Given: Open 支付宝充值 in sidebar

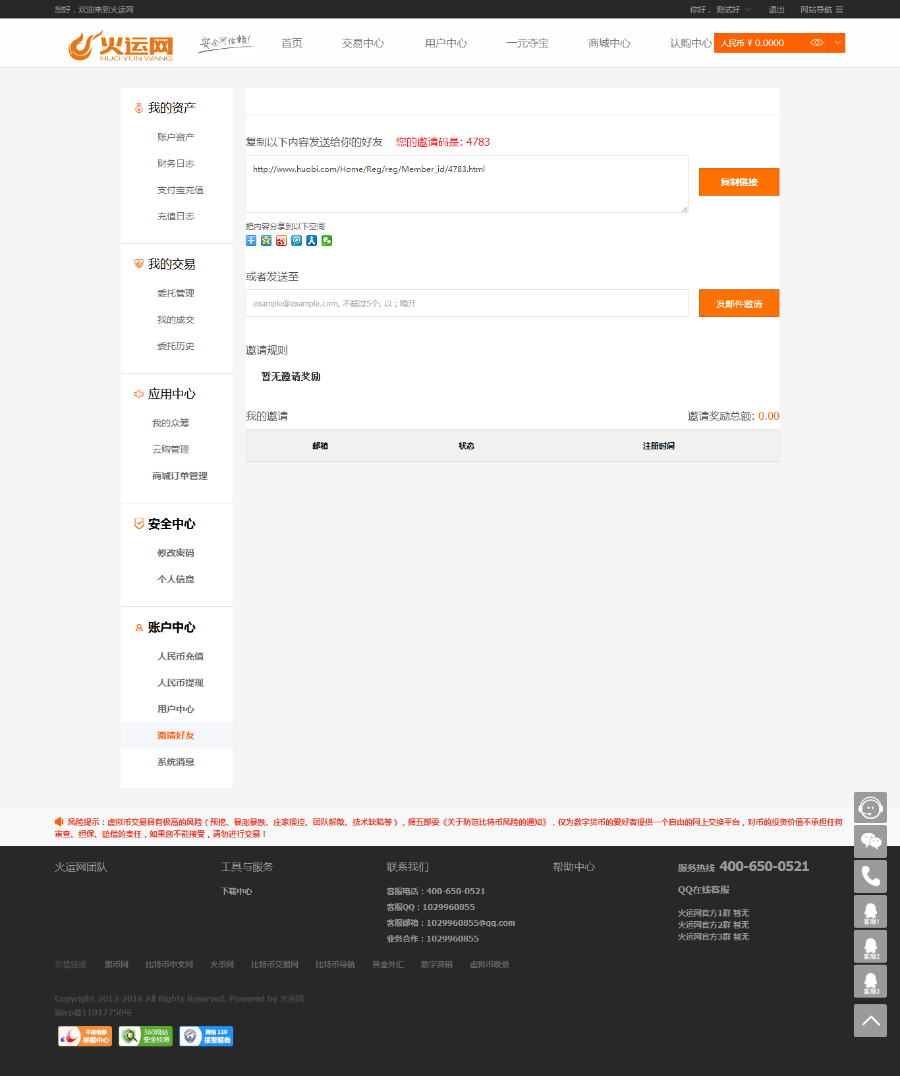Looking at the screenshot, I should [x=180, y=190].
